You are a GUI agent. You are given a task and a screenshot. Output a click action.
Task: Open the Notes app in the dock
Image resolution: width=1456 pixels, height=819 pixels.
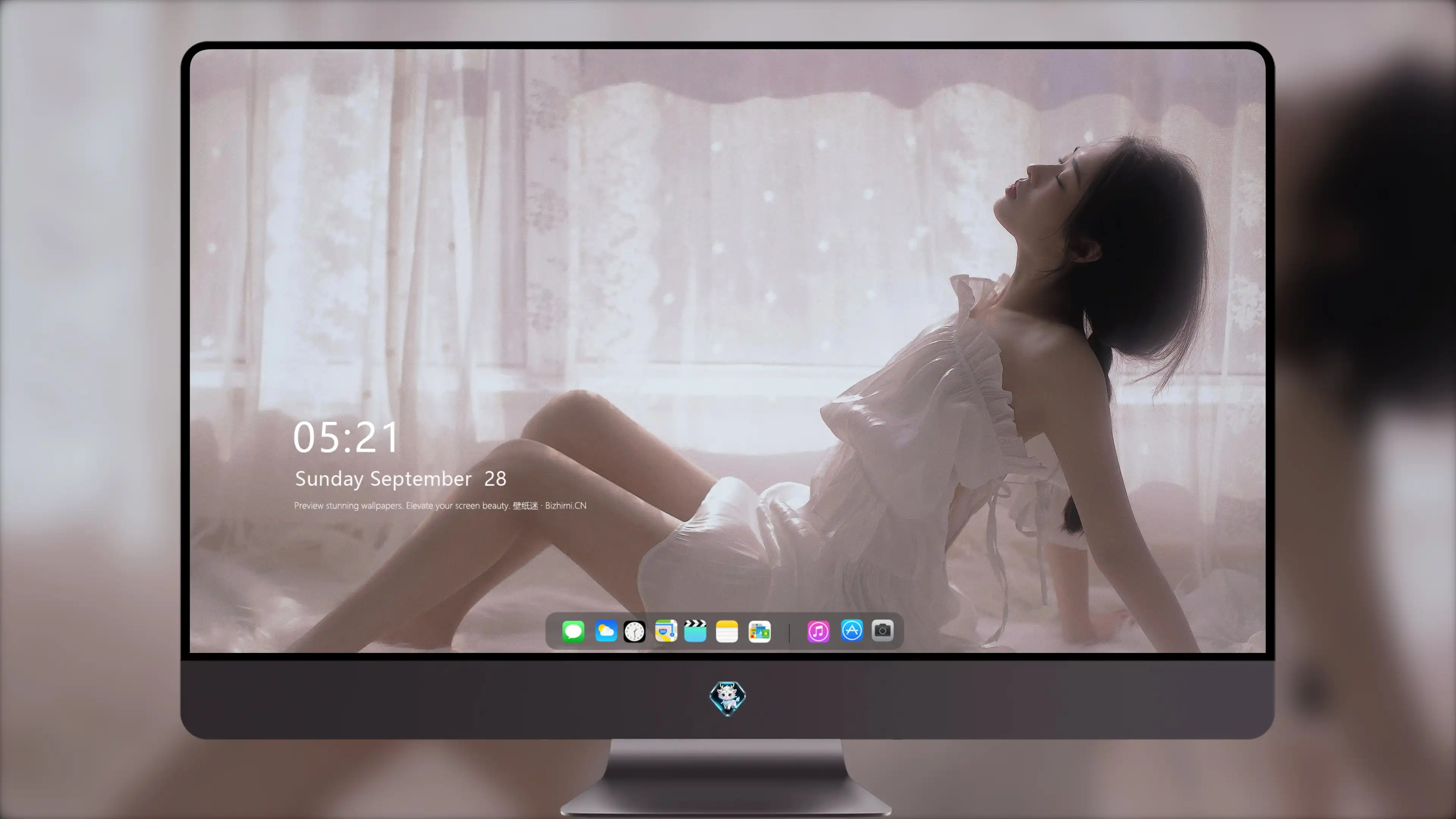pos(727,631)
